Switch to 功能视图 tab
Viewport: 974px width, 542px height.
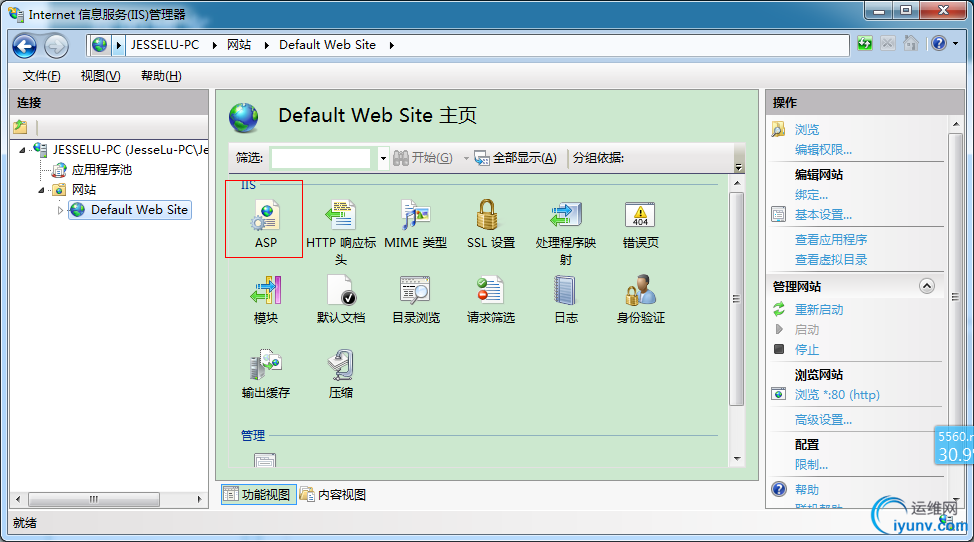click(258, 494)
